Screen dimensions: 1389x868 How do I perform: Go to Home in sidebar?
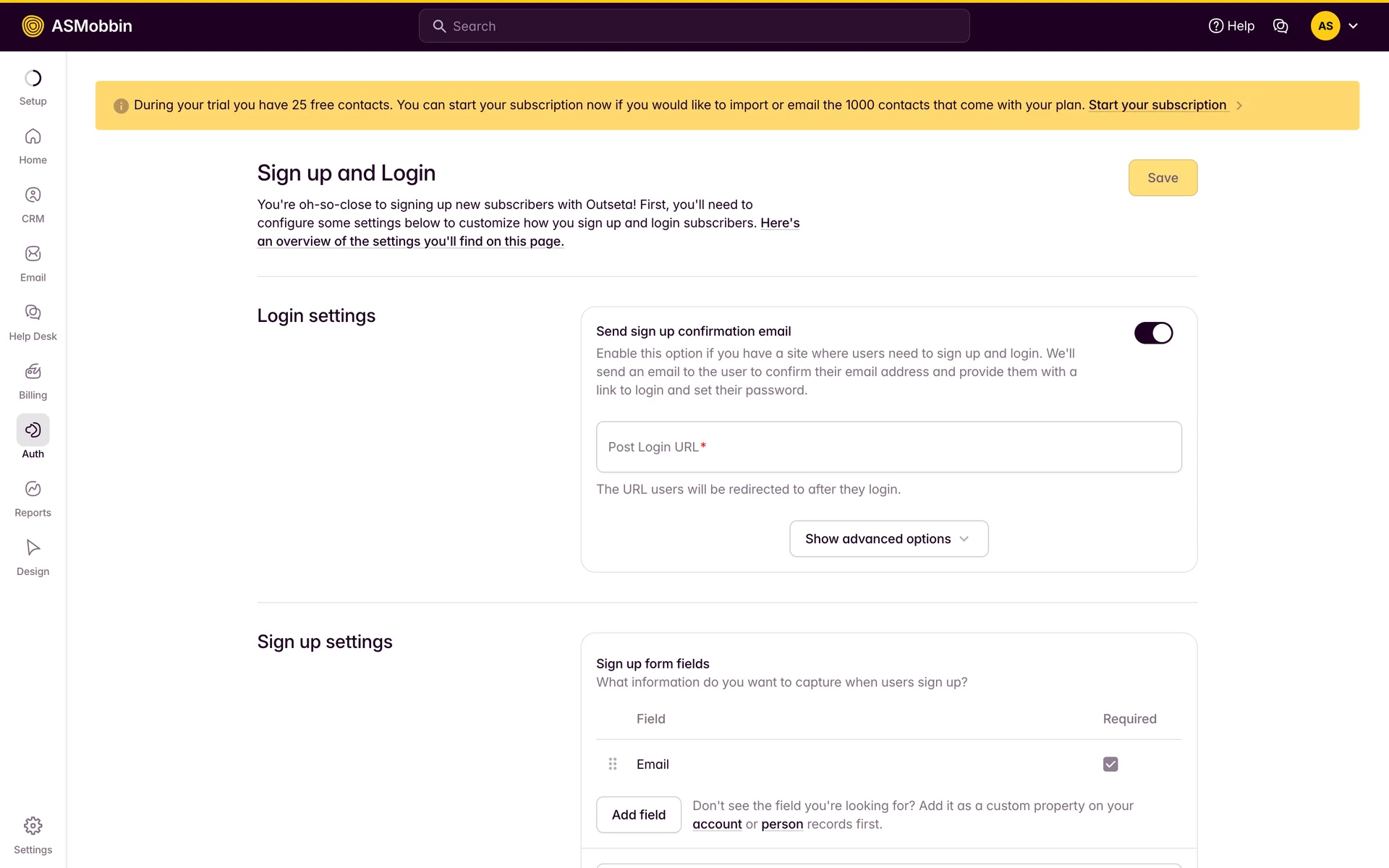(33, 137)
